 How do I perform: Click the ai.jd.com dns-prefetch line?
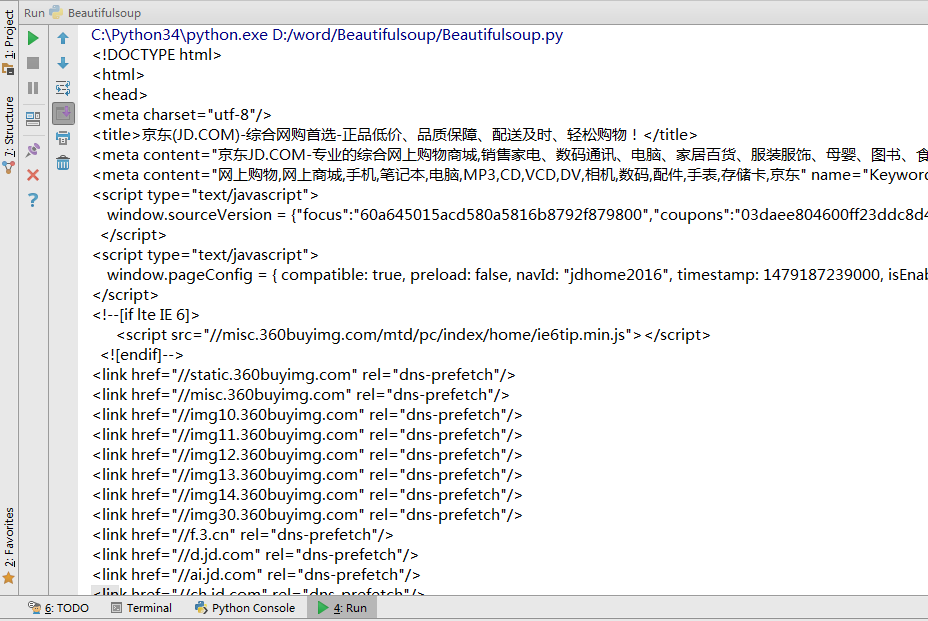[x=256, y=575]
